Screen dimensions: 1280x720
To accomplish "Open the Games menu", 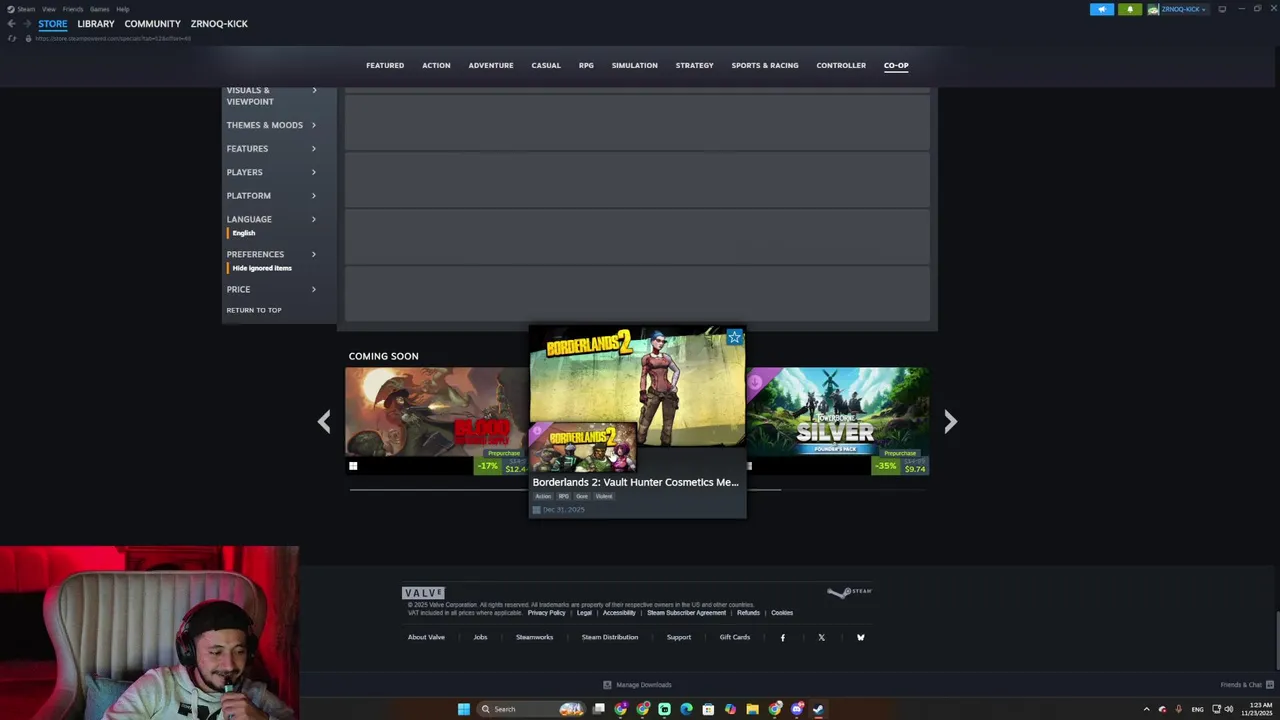I will point(99,9).
